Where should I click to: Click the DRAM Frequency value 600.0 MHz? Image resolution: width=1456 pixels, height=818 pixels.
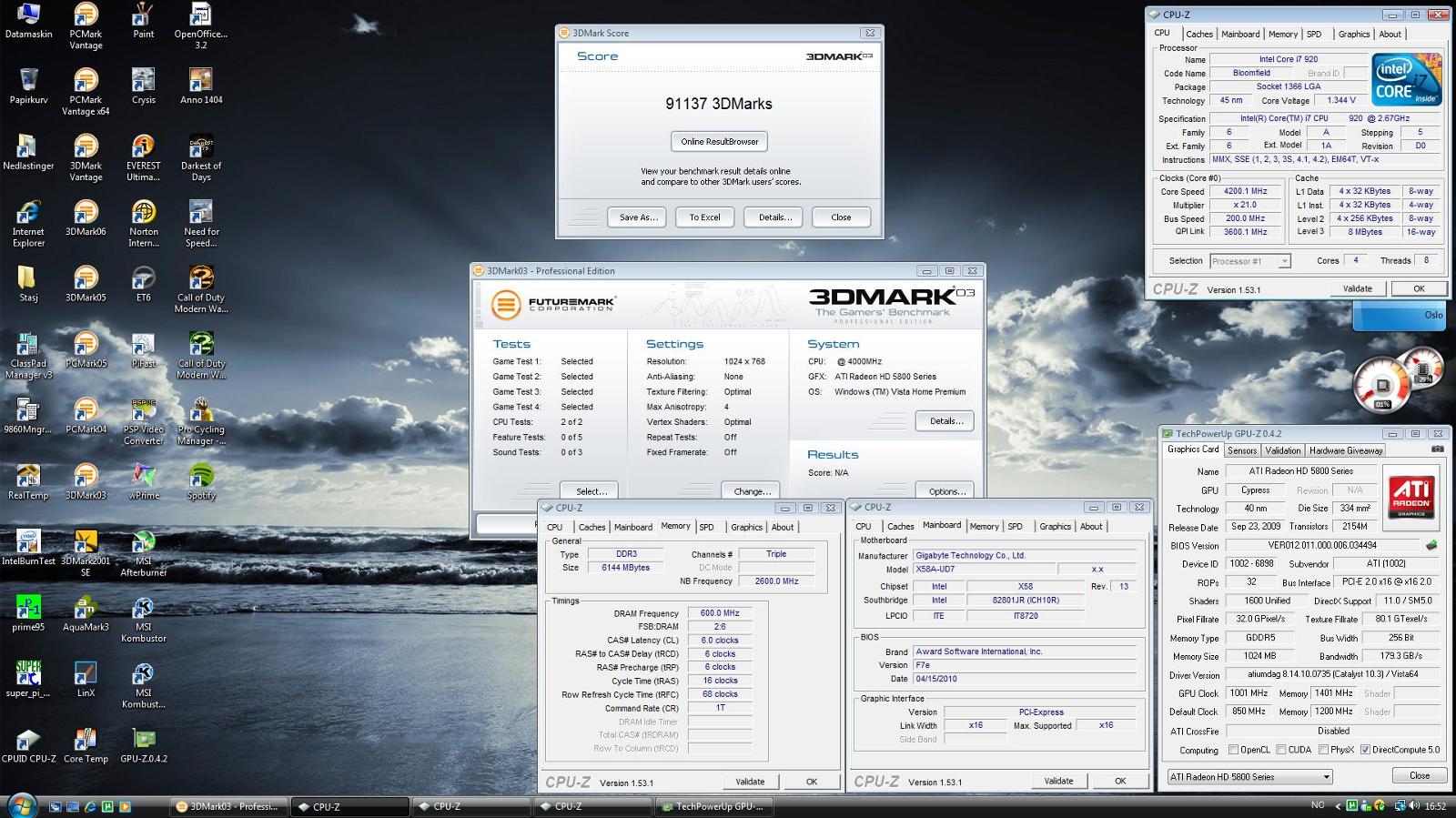719,613
